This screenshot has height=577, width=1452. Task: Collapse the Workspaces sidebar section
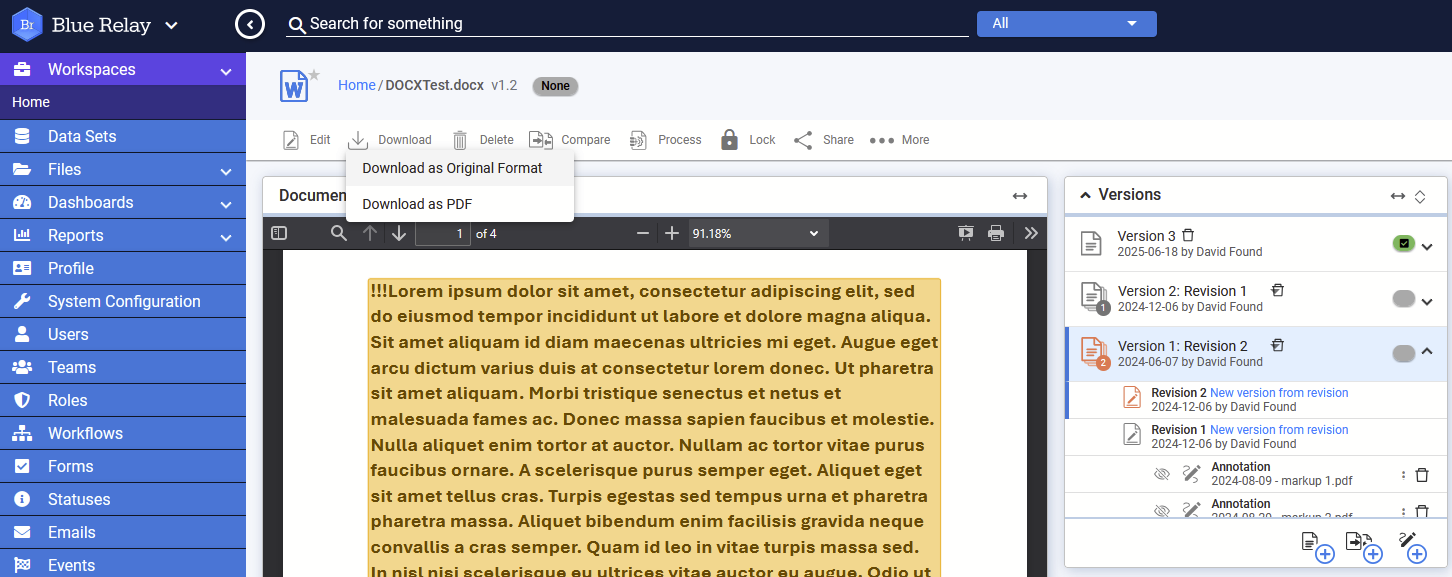(226, 72)
